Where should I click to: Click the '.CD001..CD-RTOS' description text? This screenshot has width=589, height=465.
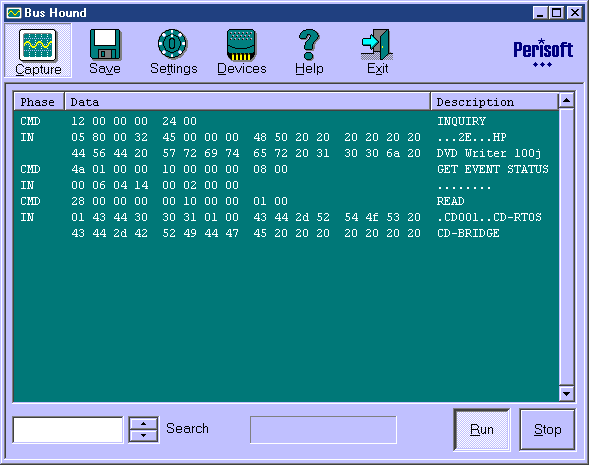pos(489,217)
